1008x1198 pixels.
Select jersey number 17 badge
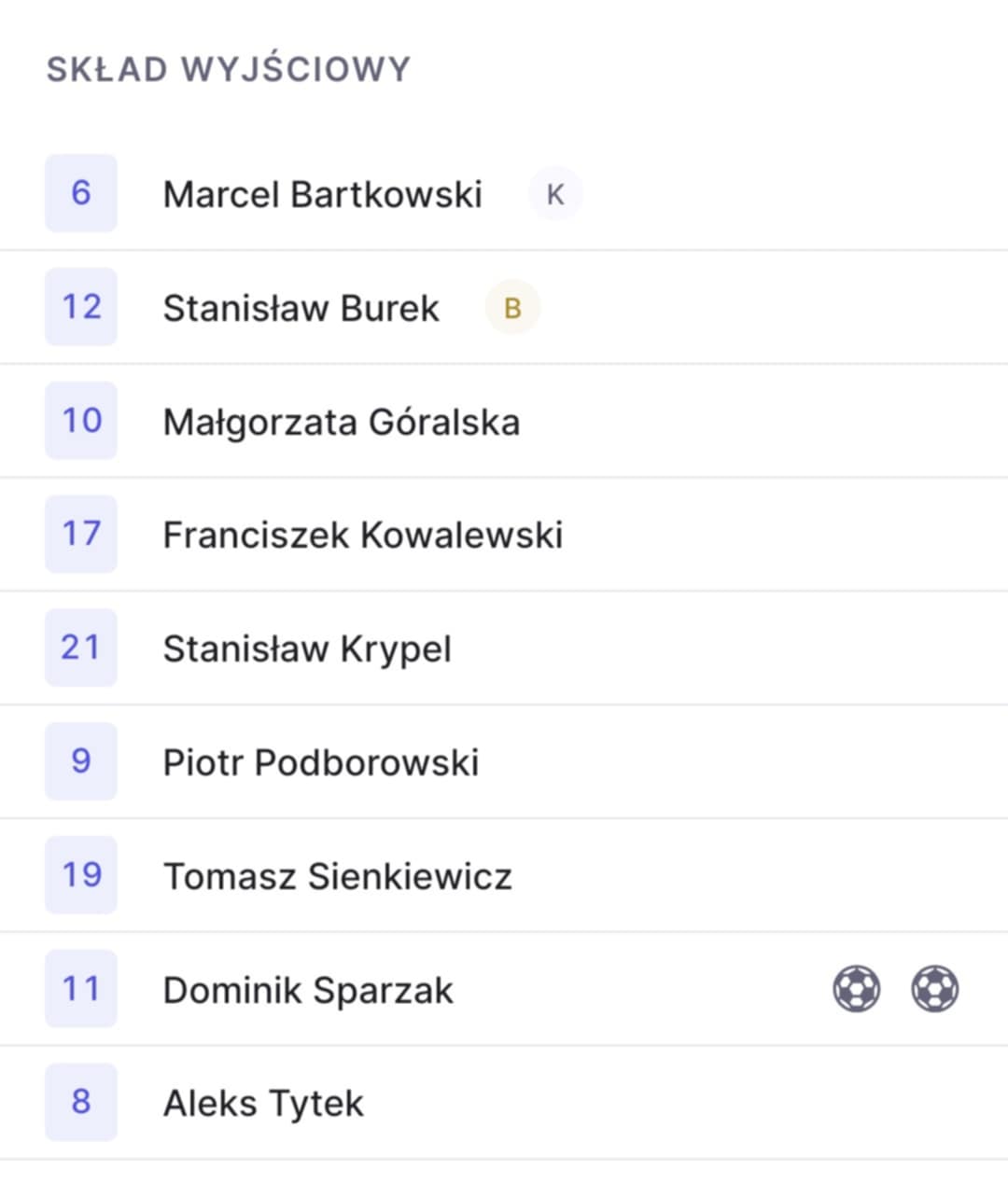pos(81,534)
